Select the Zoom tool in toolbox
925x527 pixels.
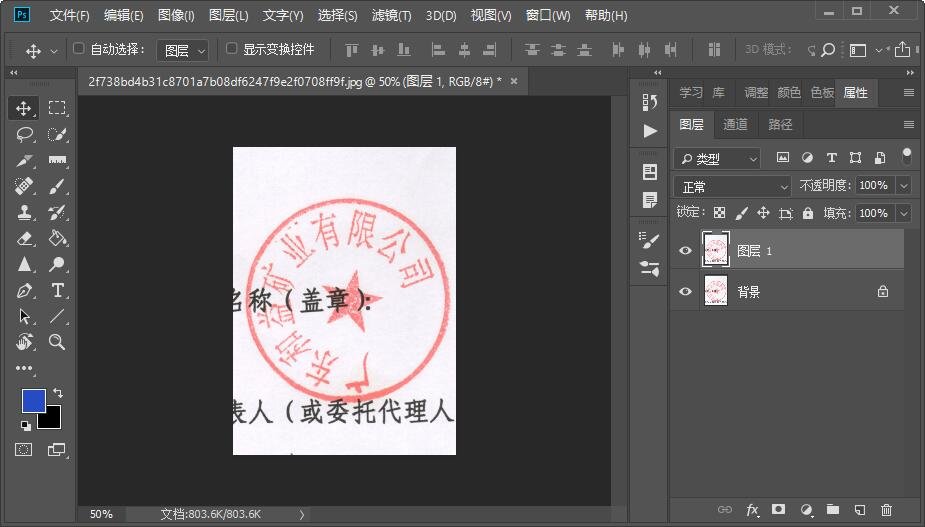pos(57,342)
